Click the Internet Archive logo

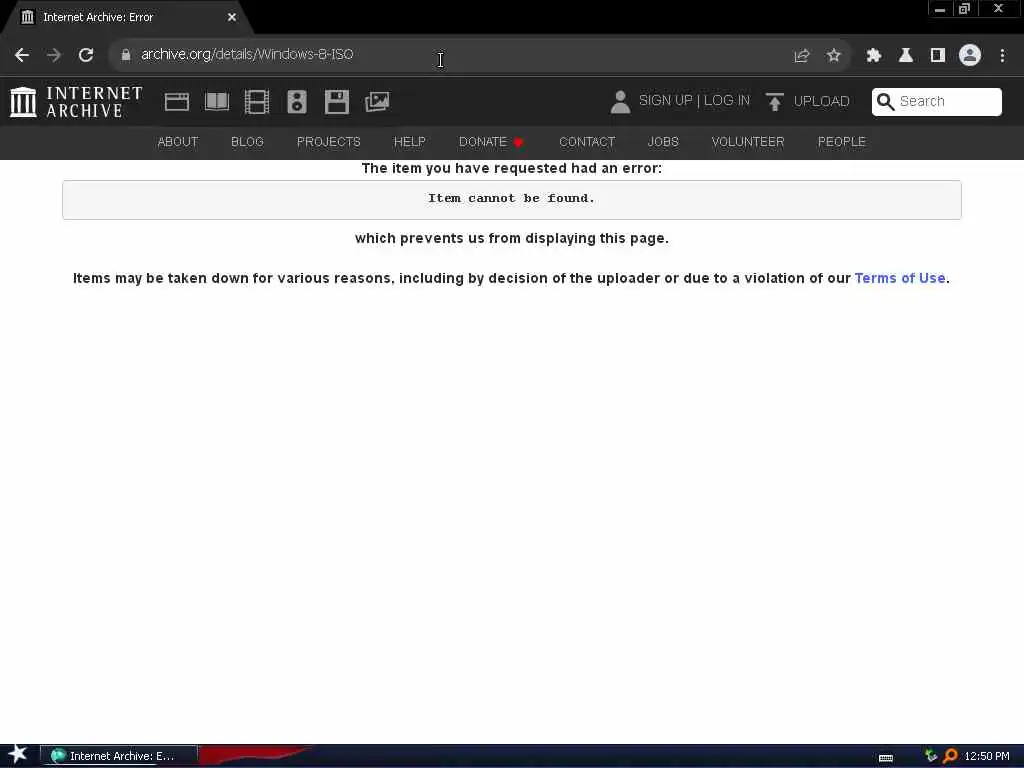(x=76, y=102)
